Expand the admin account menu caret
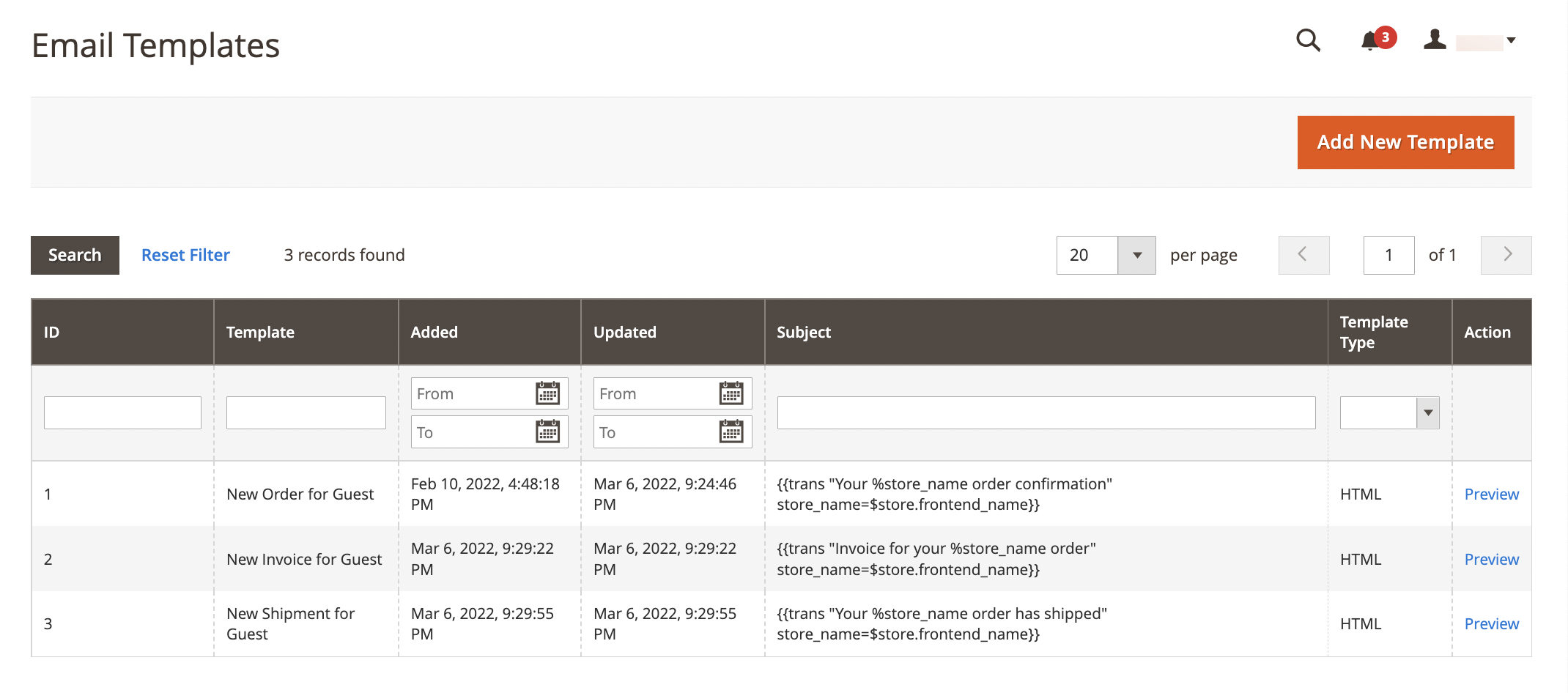This screenshot has height=693, width=1568. click(1512, 42)
